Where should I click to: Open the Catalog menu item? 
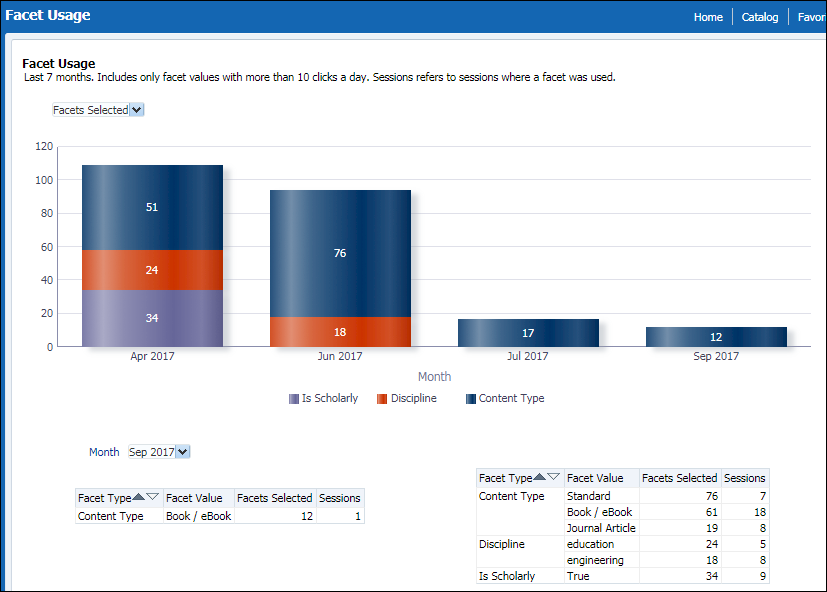(x=760, y=17)
